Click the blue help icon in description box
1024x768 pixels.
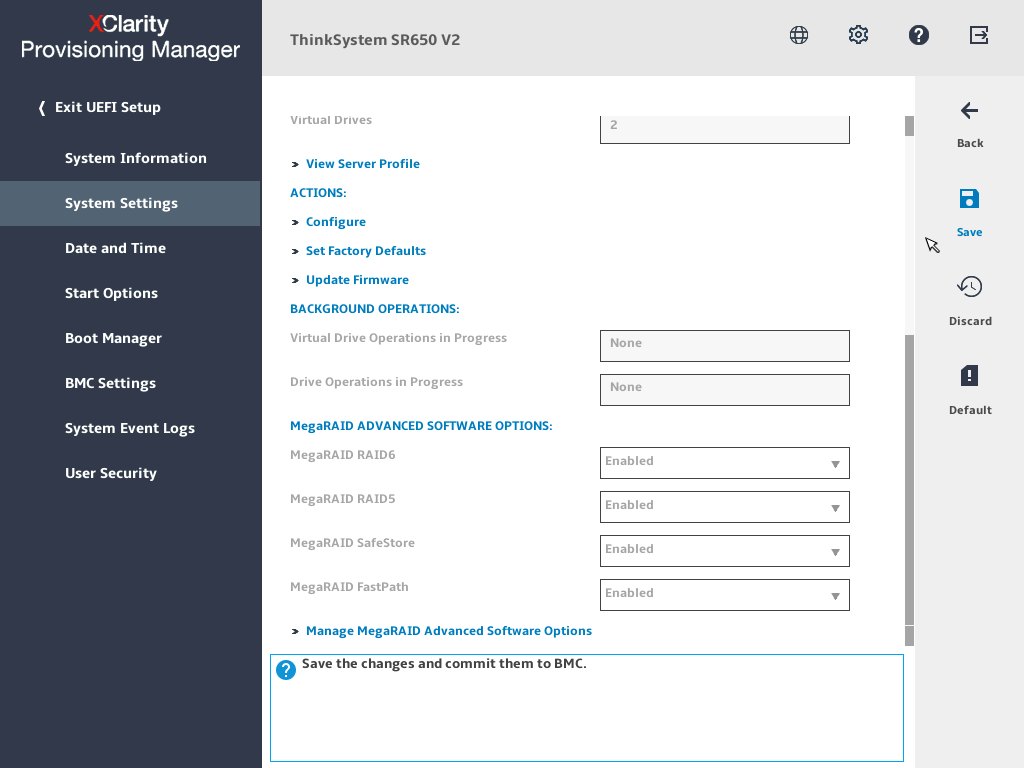pos(286,670)
